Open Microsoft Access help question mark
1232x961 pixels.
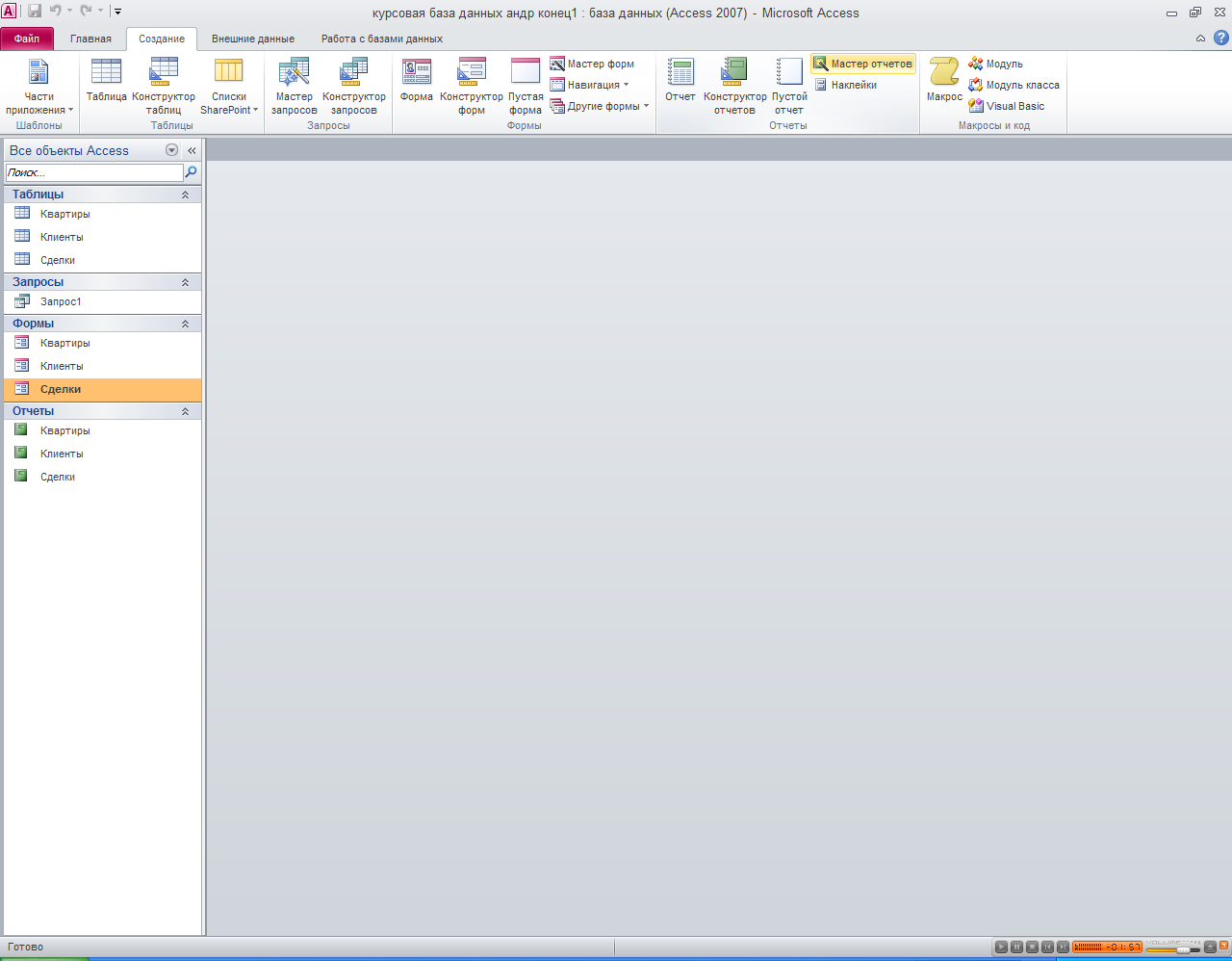tap(1221, 39)
